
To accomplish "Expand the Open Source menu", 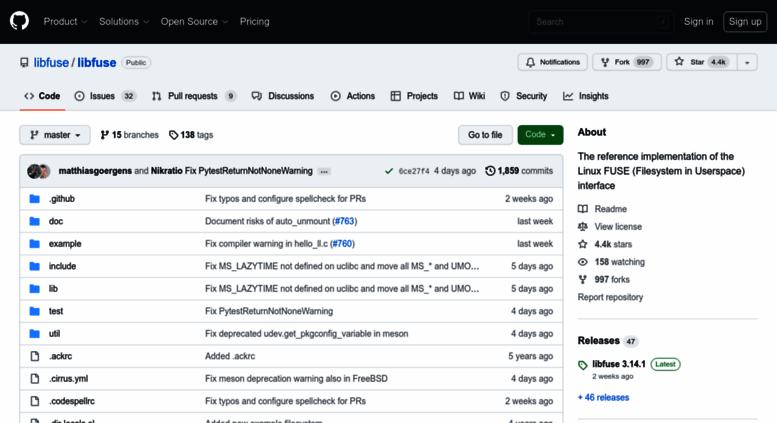I will click(x=194, y=22).
